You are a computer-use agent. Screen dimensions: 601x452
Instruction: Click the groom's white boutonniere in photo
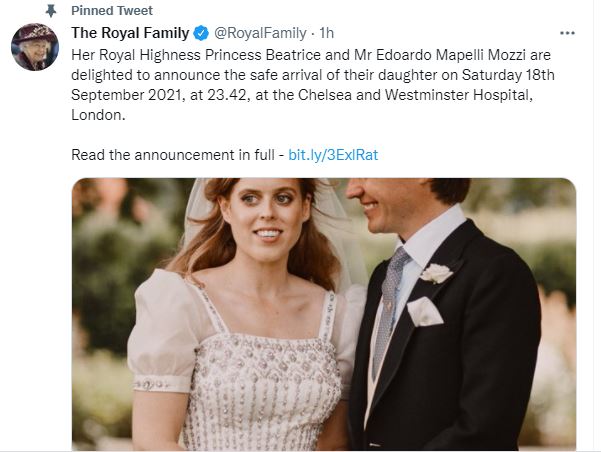click(x=436, y=273)
